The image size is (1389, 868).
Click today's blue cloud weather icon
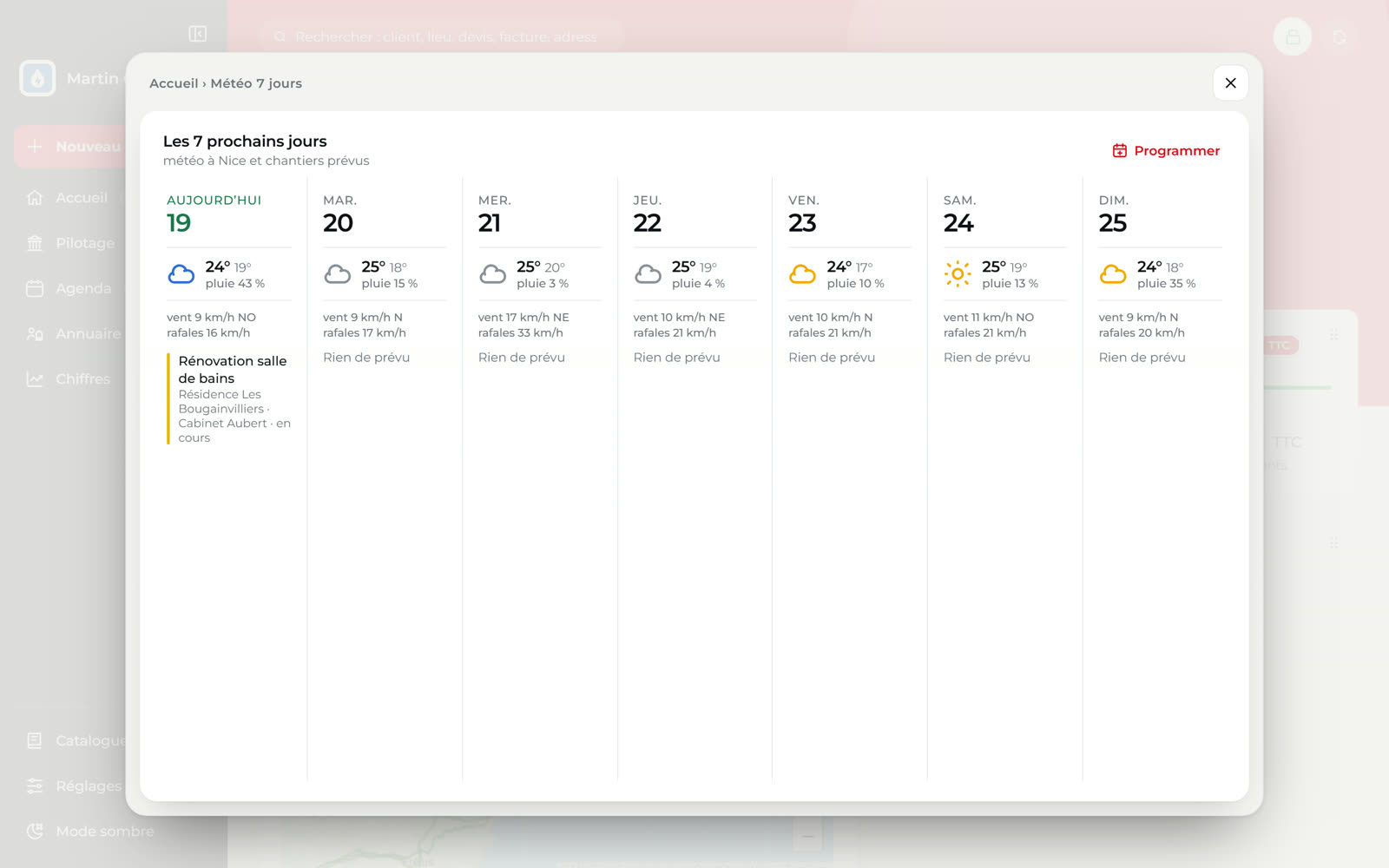click(x=181, y=275)
